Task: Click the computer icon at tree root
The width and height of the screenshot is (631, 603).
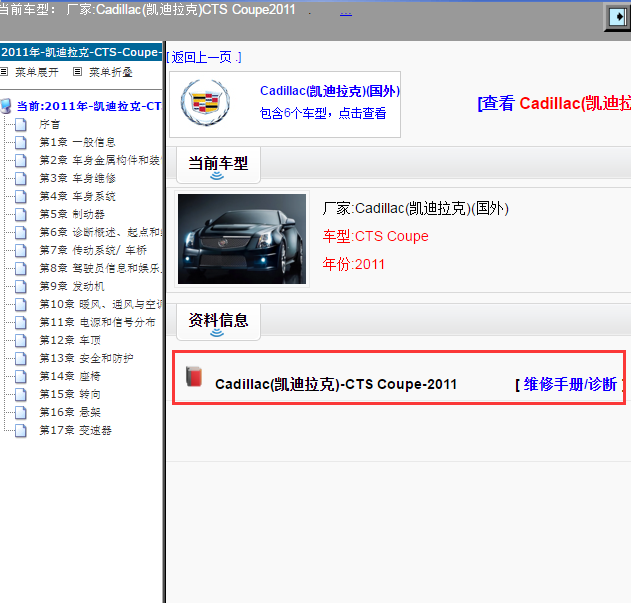Action: [x=6, y=105]
